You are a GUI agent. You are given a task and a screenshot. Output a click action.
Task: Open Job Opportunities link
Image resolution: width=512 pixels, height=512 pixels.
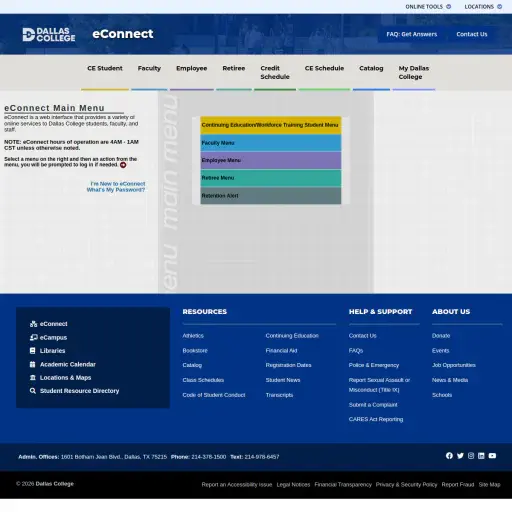[x=454, y=365]
